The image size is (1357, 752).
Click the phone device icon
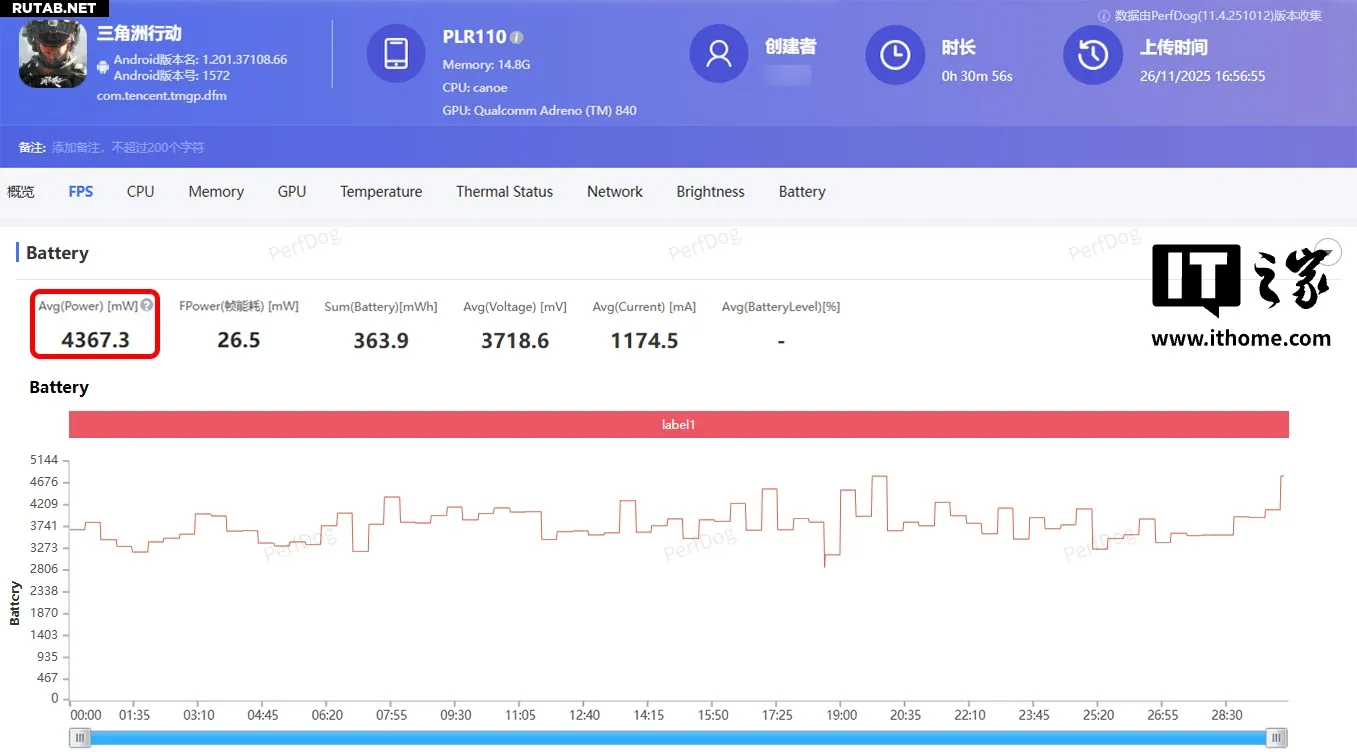(x=396, y=54)
